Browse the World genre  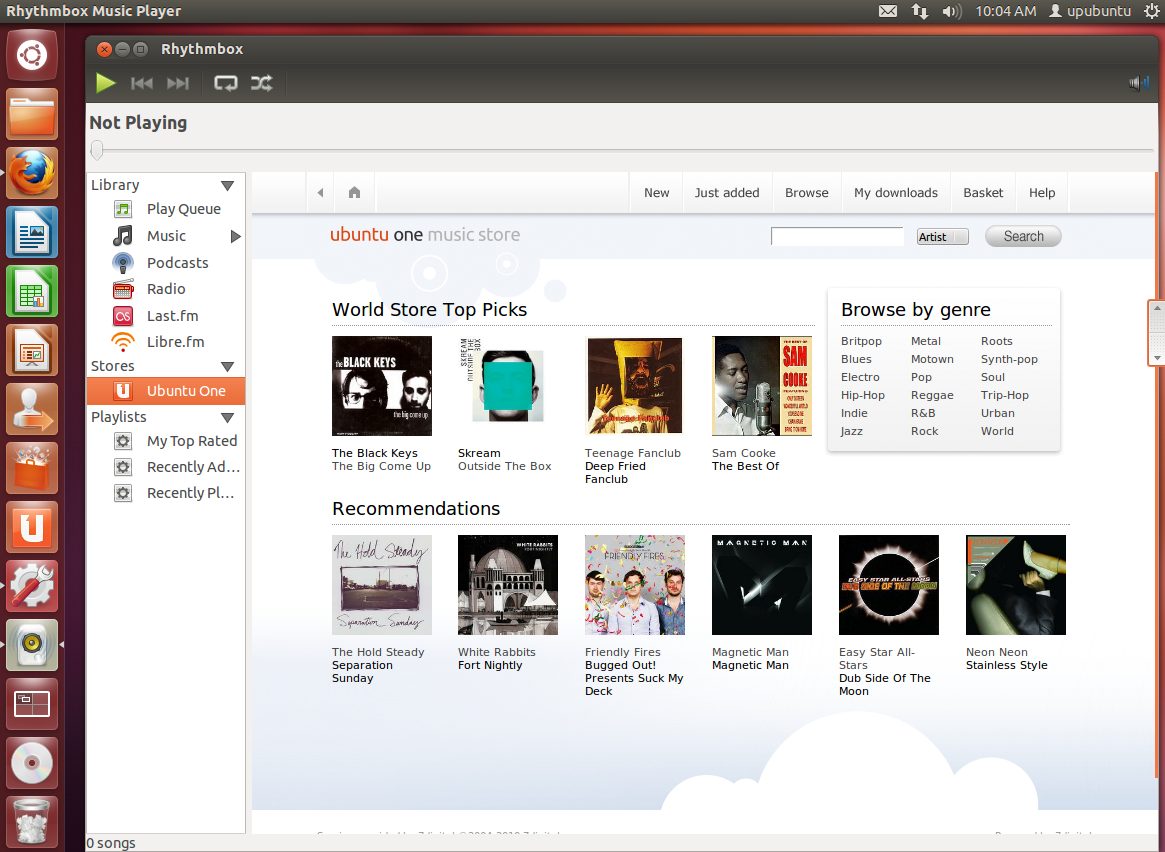(x=997, y=431)
